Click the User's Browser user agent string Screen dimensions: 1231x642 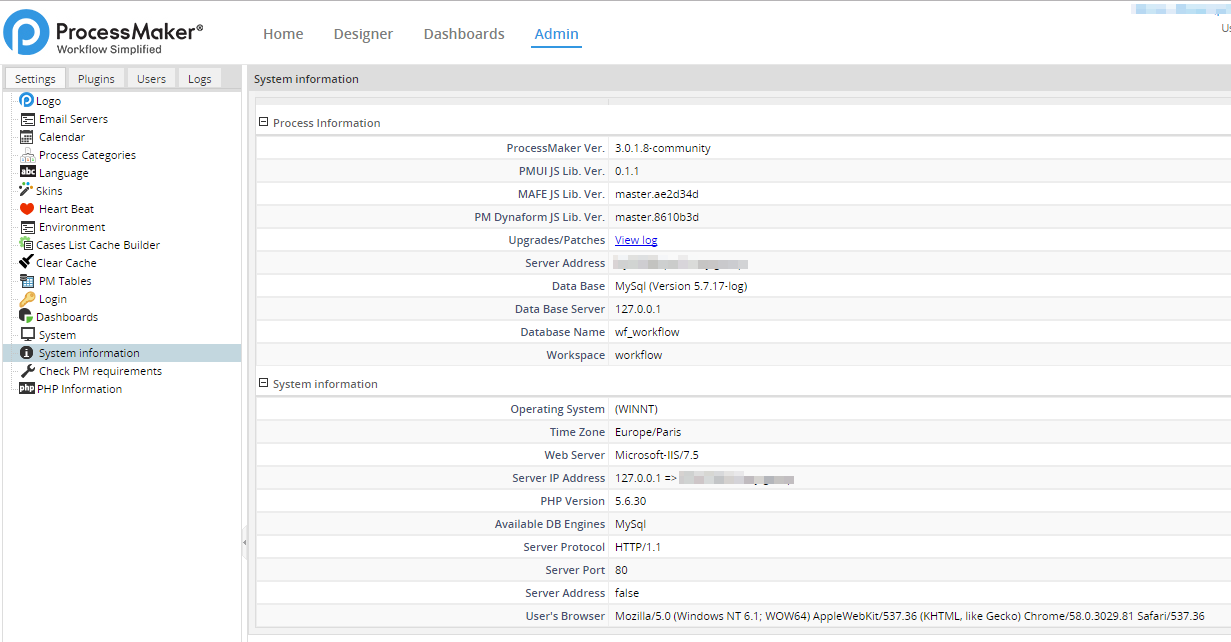(x=910, y=616)
